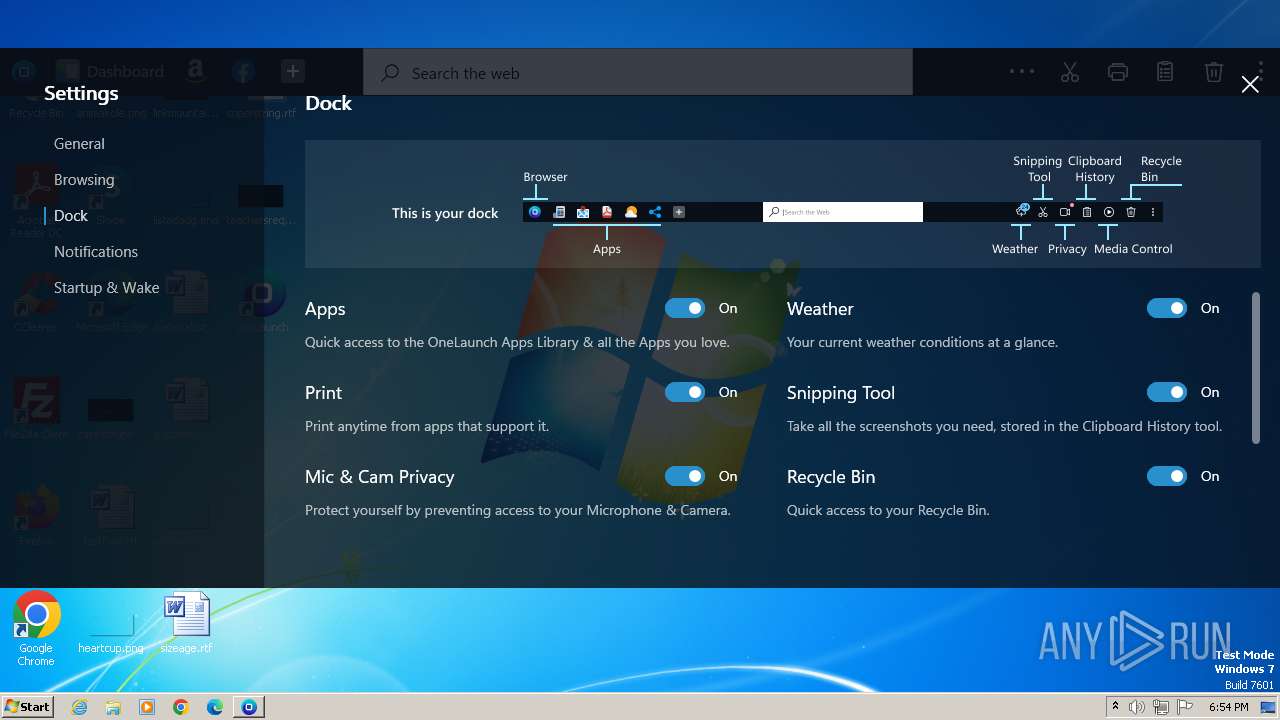Launch Internet Explorer from the taskbar
This screenshot has width=1280, height=720.
click(x=79, y=707)
